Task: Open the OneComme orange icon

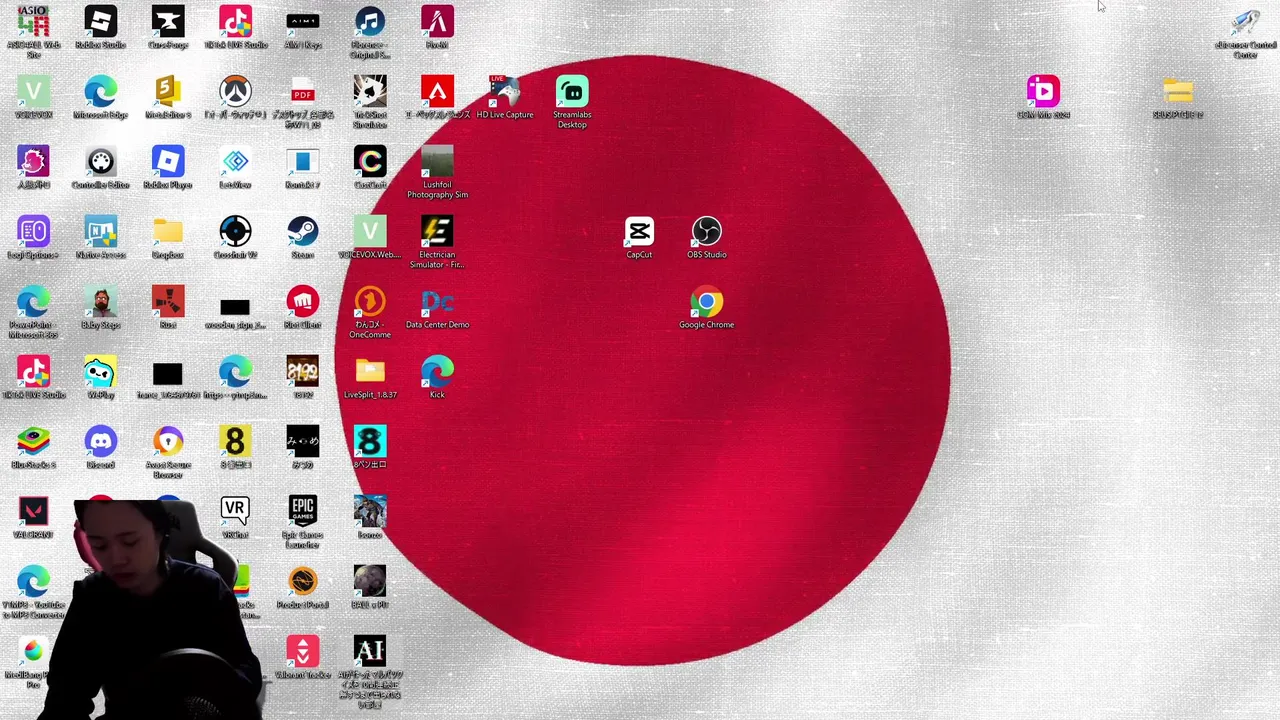Action: (370, 312)
